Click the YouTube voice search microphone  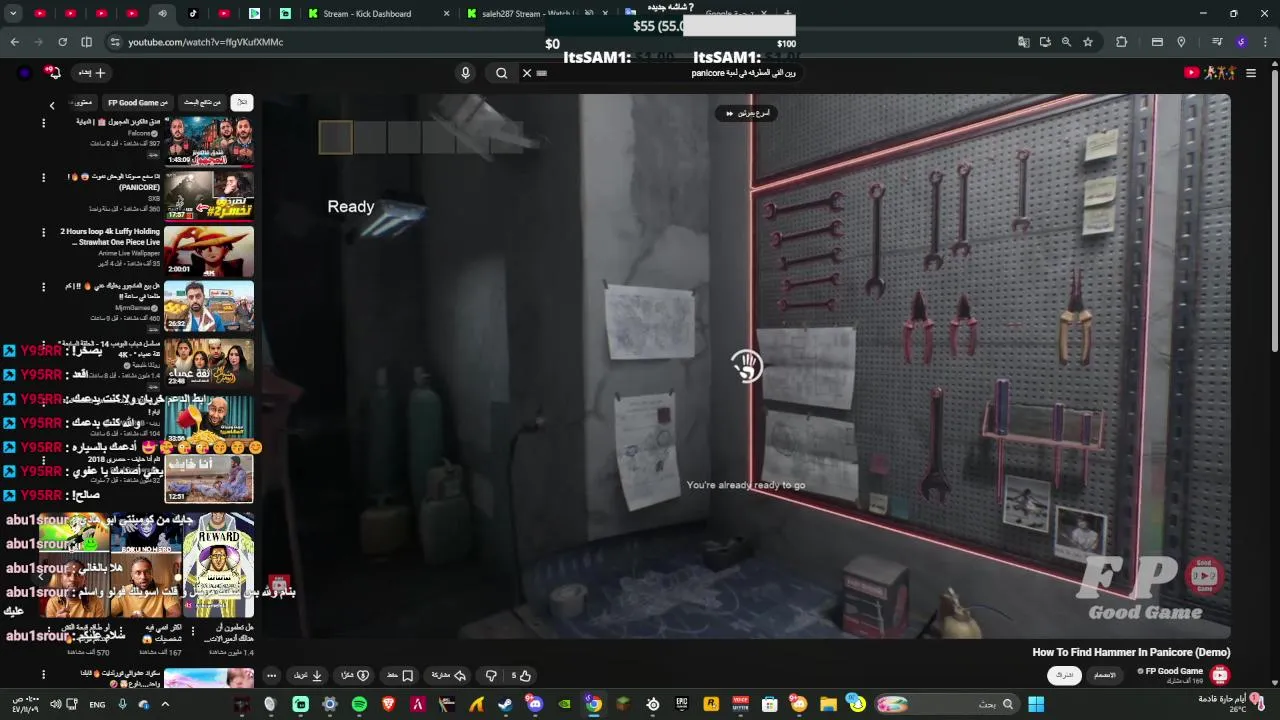click(465, 73)
